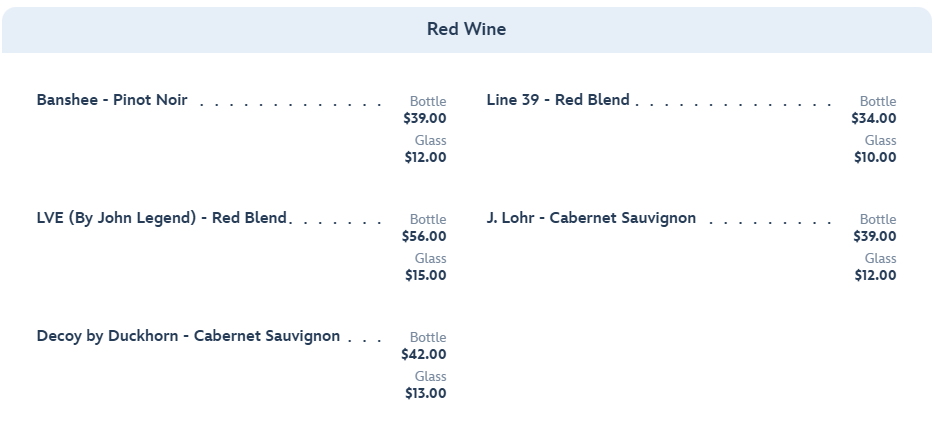
Task: Click the Decoy by Duckhorn $13.00 glass price
Action: click(425, 393)
